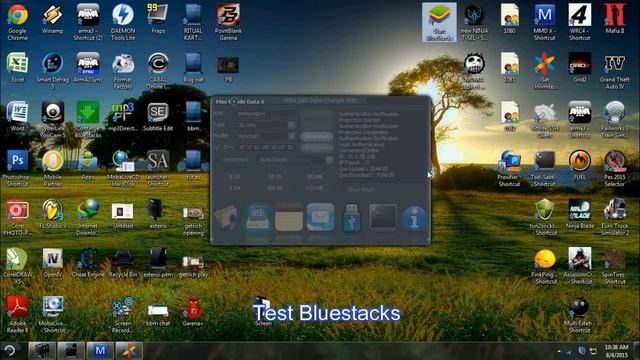
Task: Select the SpinTires shortcut icon
Action: click(x=615, y=265)
